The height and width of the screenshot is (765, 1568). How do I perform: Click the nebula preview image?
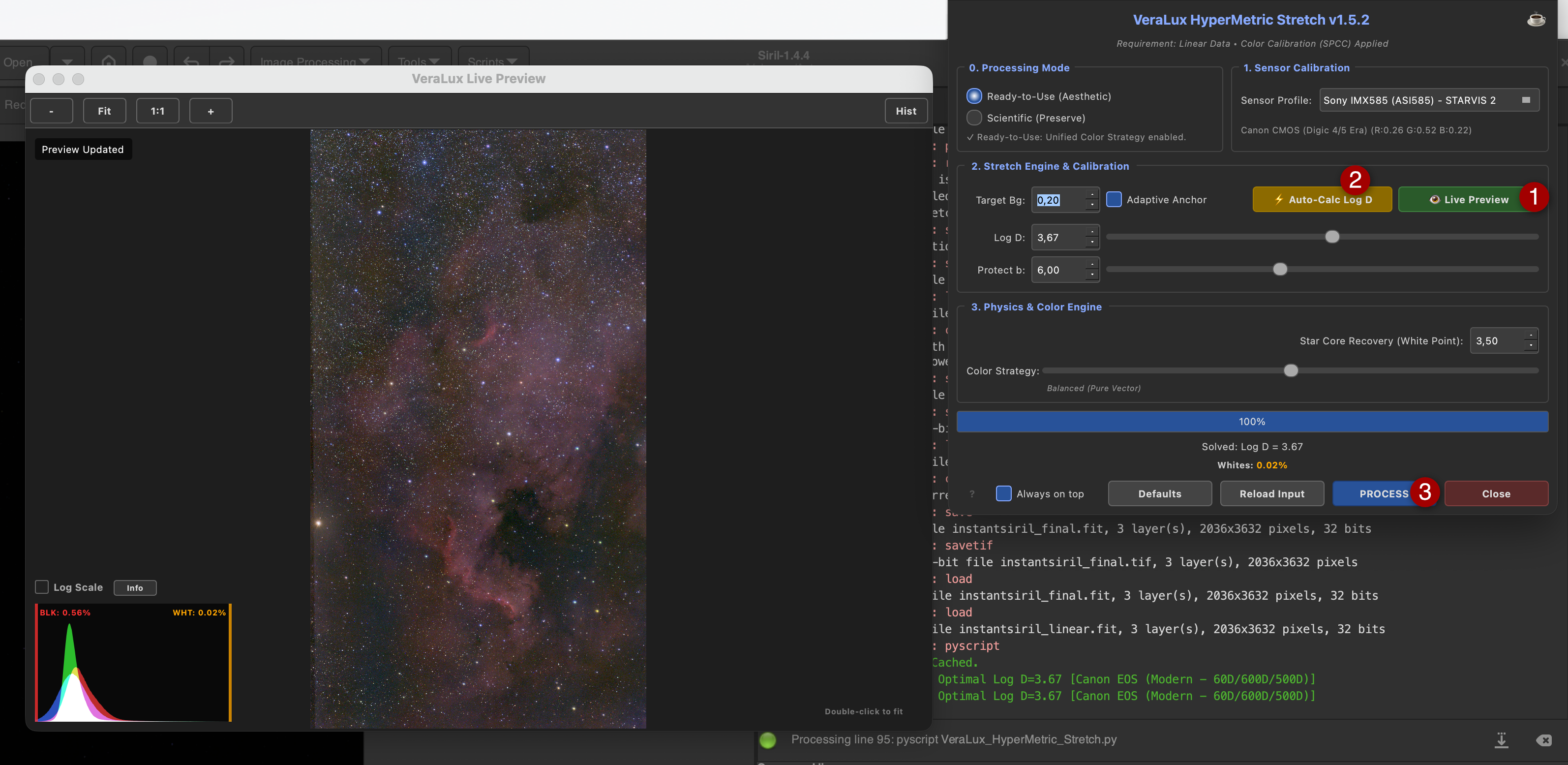(x=478, y=428)
